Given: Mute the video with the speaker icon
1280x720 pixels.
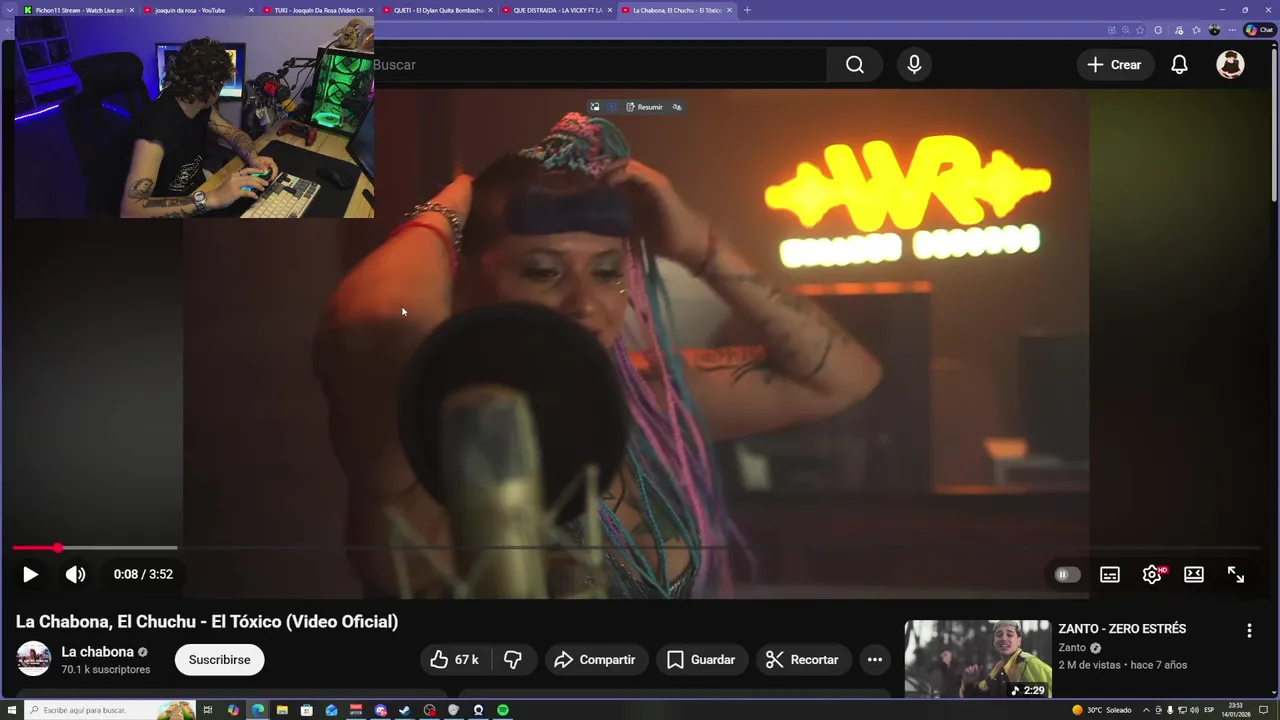Looking at the screenshot, I should tap(75, 574).
